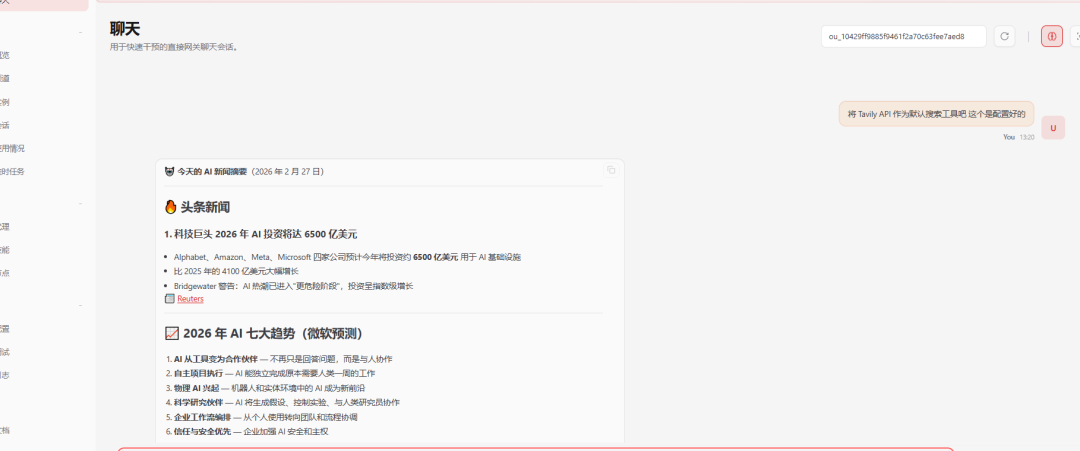Viewport: 1080px width, 451px height.
Task: Collapse the sidebar group containing 调试
Action: 80,305
